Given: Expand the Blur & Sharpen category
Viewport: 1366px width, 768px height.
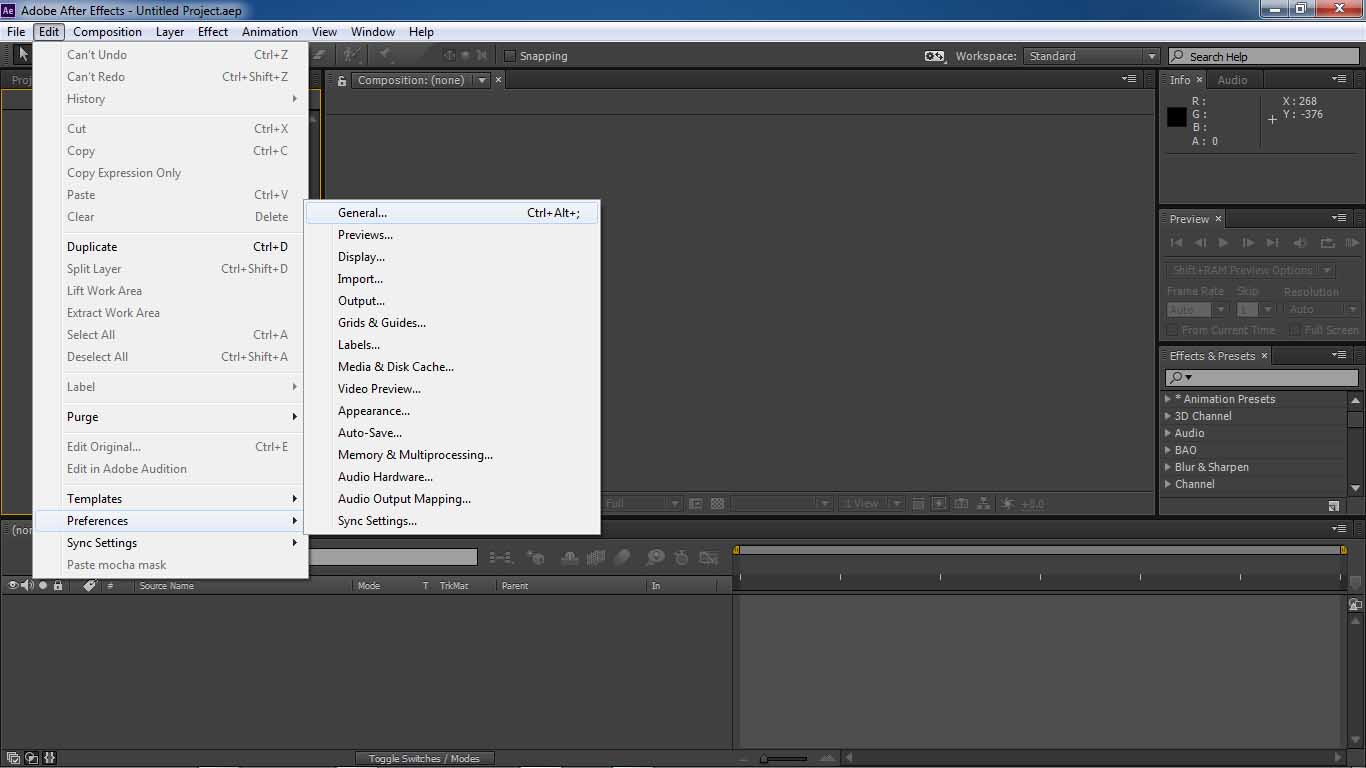Looking at the screenshot, I should tap(1168, 467).
